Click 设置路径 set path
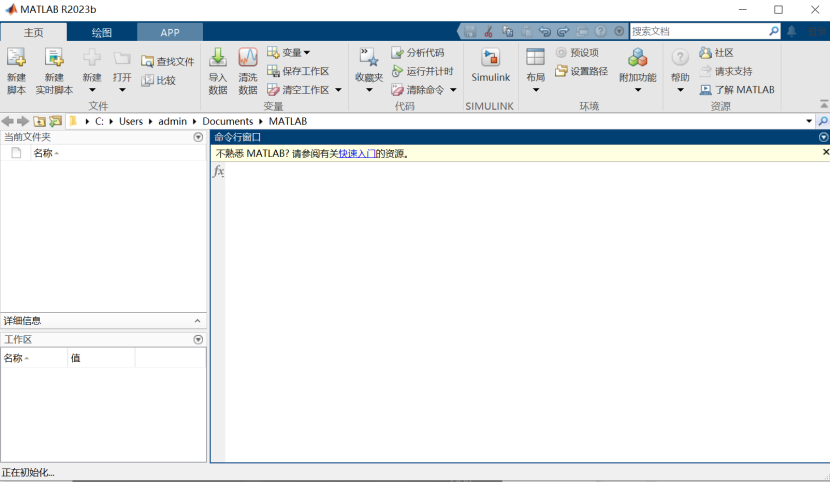The width and height of the screenshot is (831, 483). 581,71
